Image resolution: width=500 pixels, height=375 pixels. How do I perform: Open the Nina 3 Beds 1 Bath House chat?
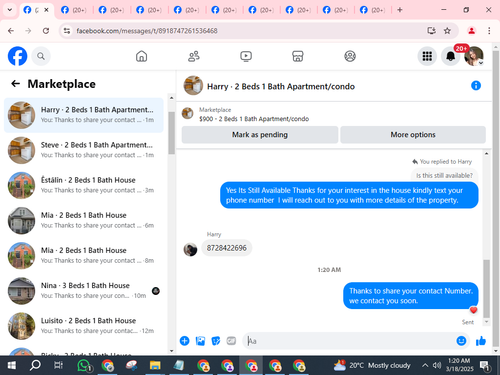(84, 291)
